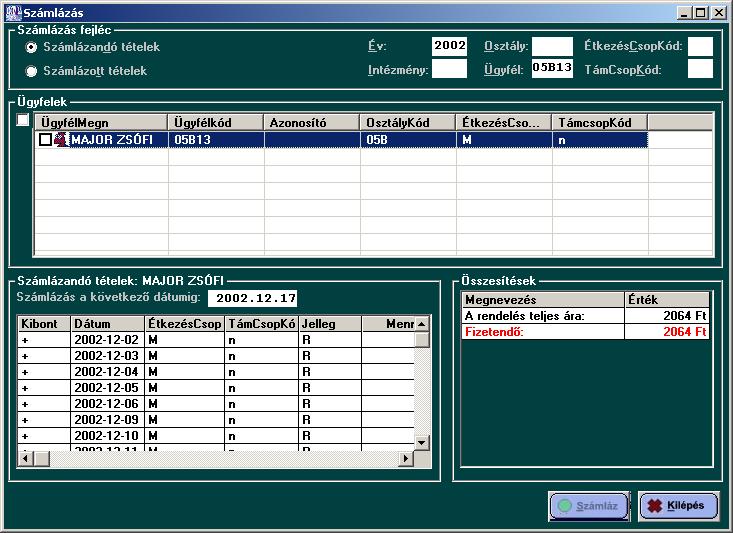Select the Számlázandó tételek radio button
The image size is (733, 533).
32,47
